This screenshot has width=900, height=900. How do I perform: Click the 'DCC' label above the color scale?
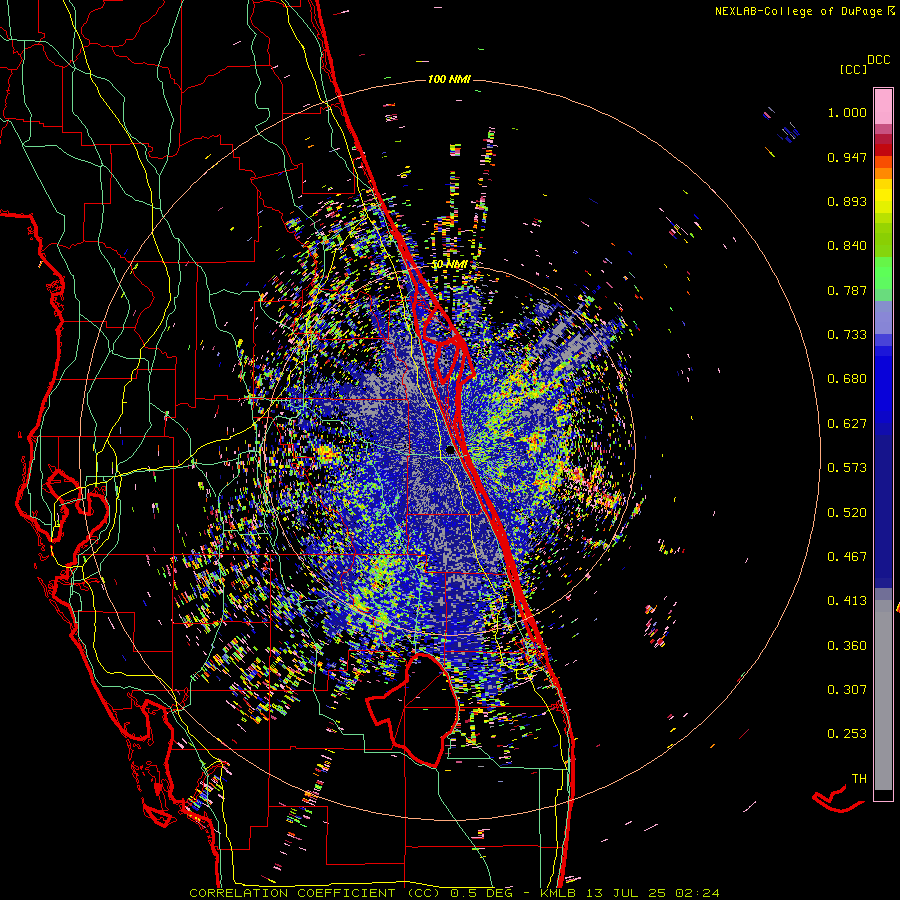[x=879, y=60]
